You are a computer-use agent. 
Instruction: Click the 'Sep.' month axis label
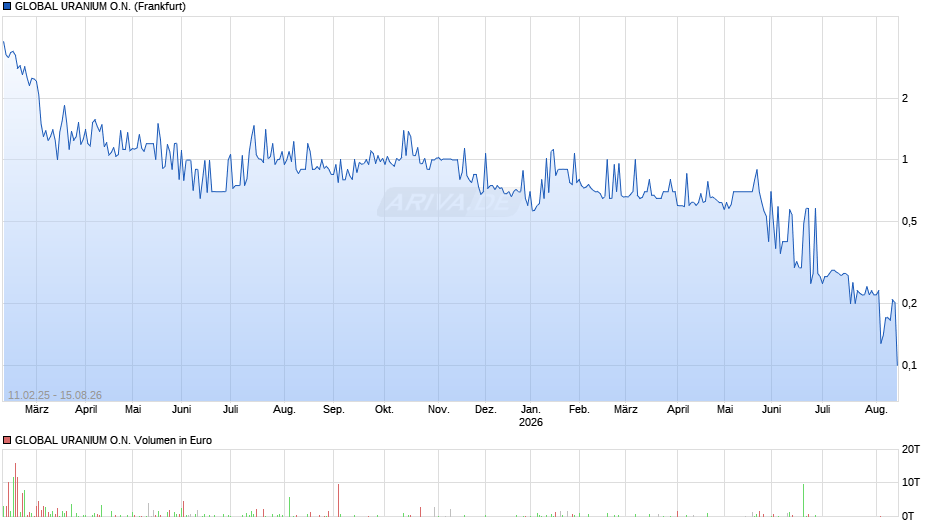[x=334, y=410]
